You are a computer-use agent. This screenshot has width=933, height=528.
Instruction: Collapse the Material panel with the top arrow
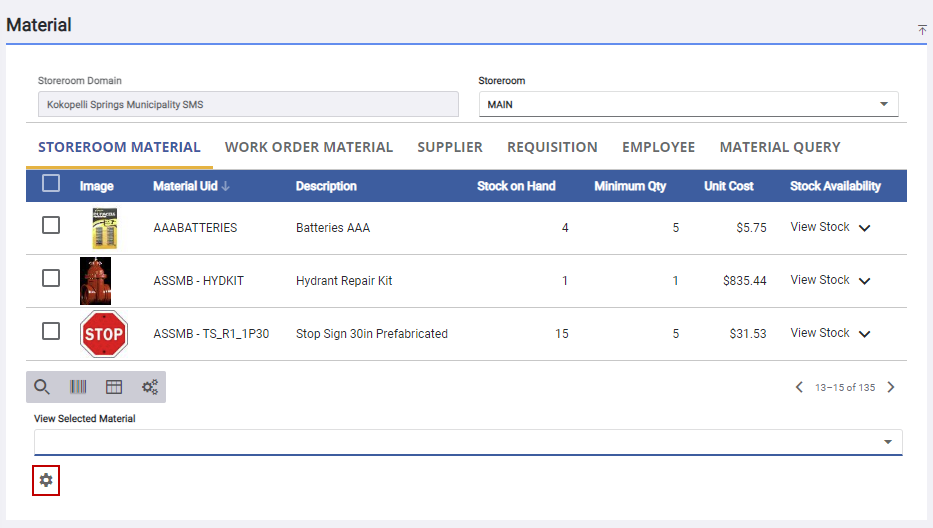pyautogui.click(x=922, y=30)
